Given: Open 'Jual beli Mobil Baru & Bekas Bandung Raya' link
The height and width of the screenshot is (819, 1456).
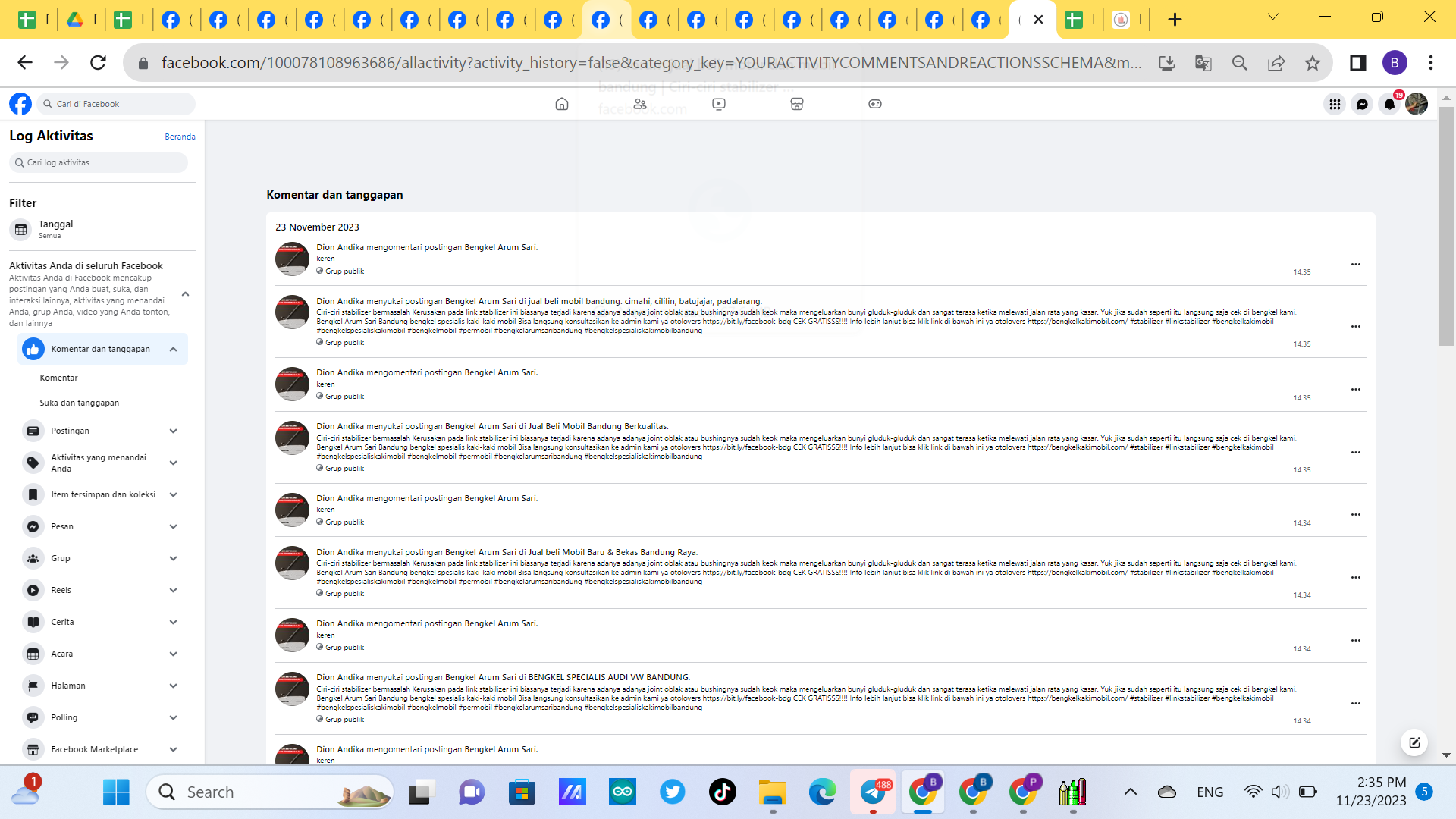Looking at the screenshot, I should [612, 552].
